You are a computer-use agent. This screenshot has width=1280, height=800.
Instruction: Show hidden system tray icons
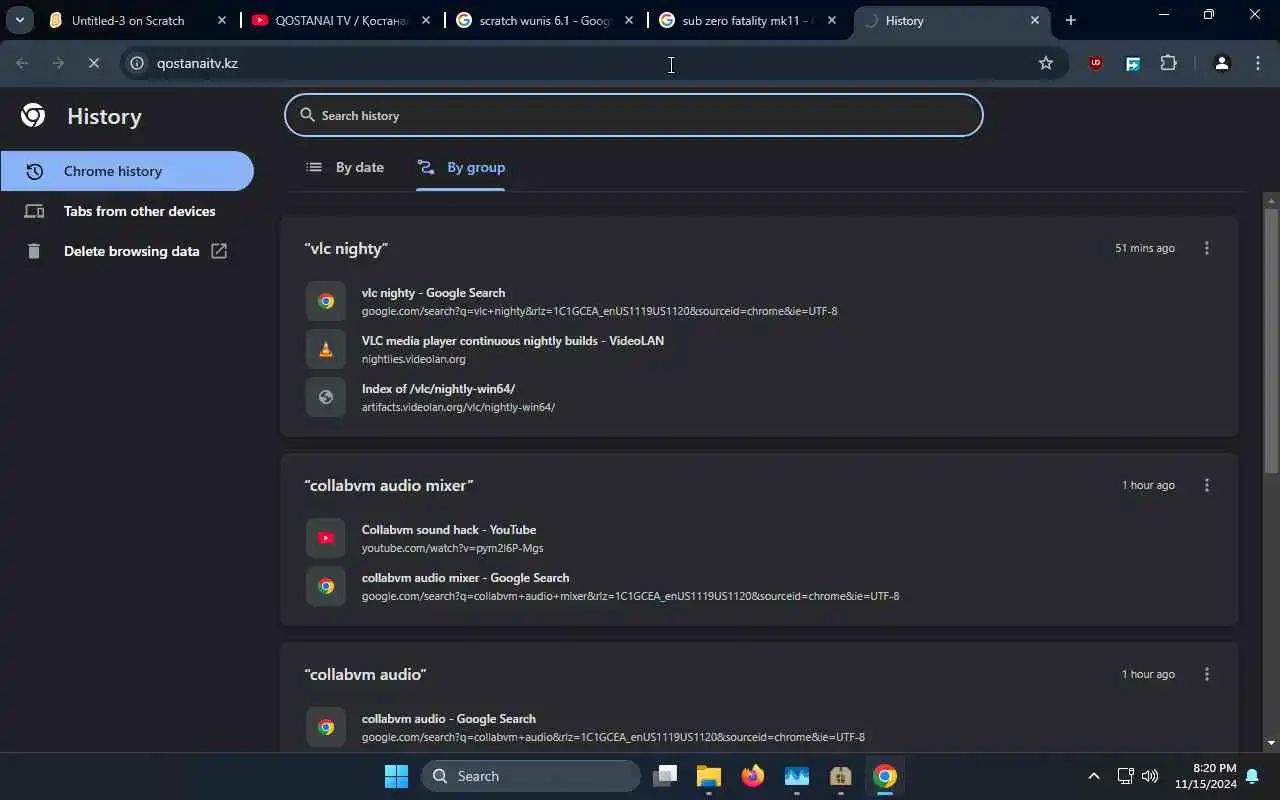tap(1094, 776)
